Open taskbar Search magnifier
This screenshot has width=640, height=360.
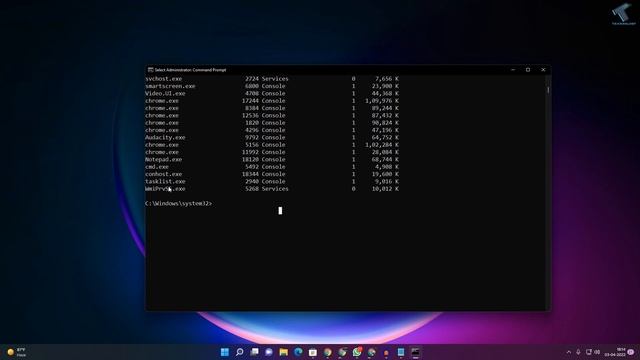pyautogui.click(x=240, y=352)
